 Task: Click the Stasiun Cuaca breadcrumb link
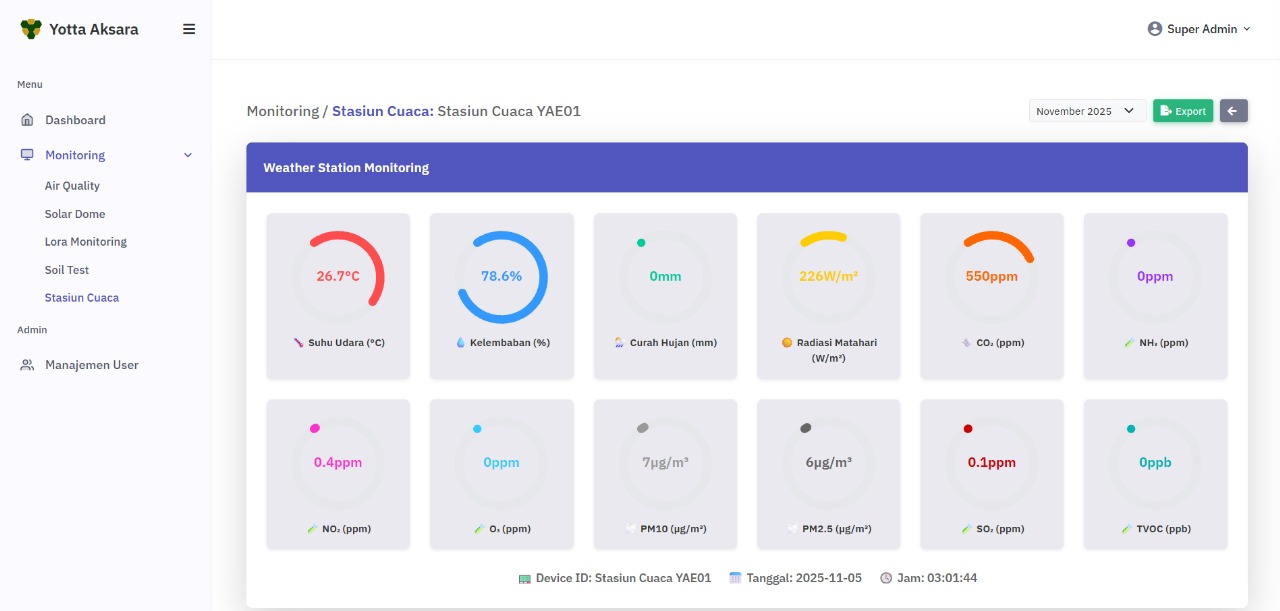(x=382, y=111)
